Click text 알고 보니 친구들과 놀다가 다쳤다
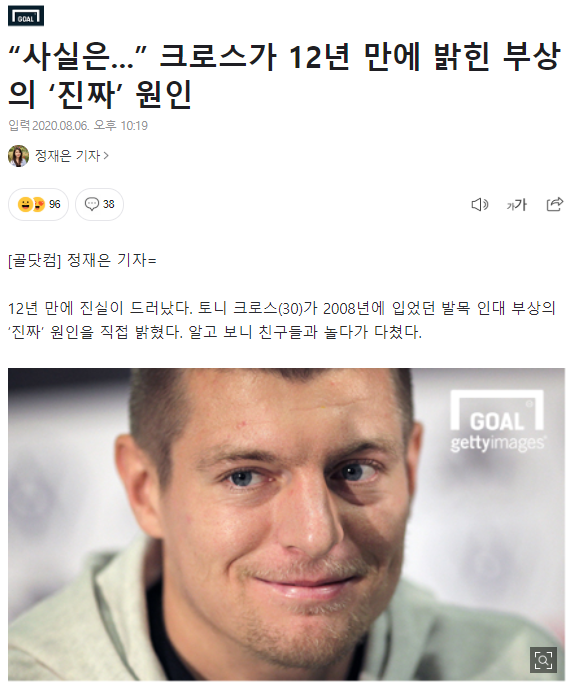This screenshot has height=697, width=574. coord(305,332)
